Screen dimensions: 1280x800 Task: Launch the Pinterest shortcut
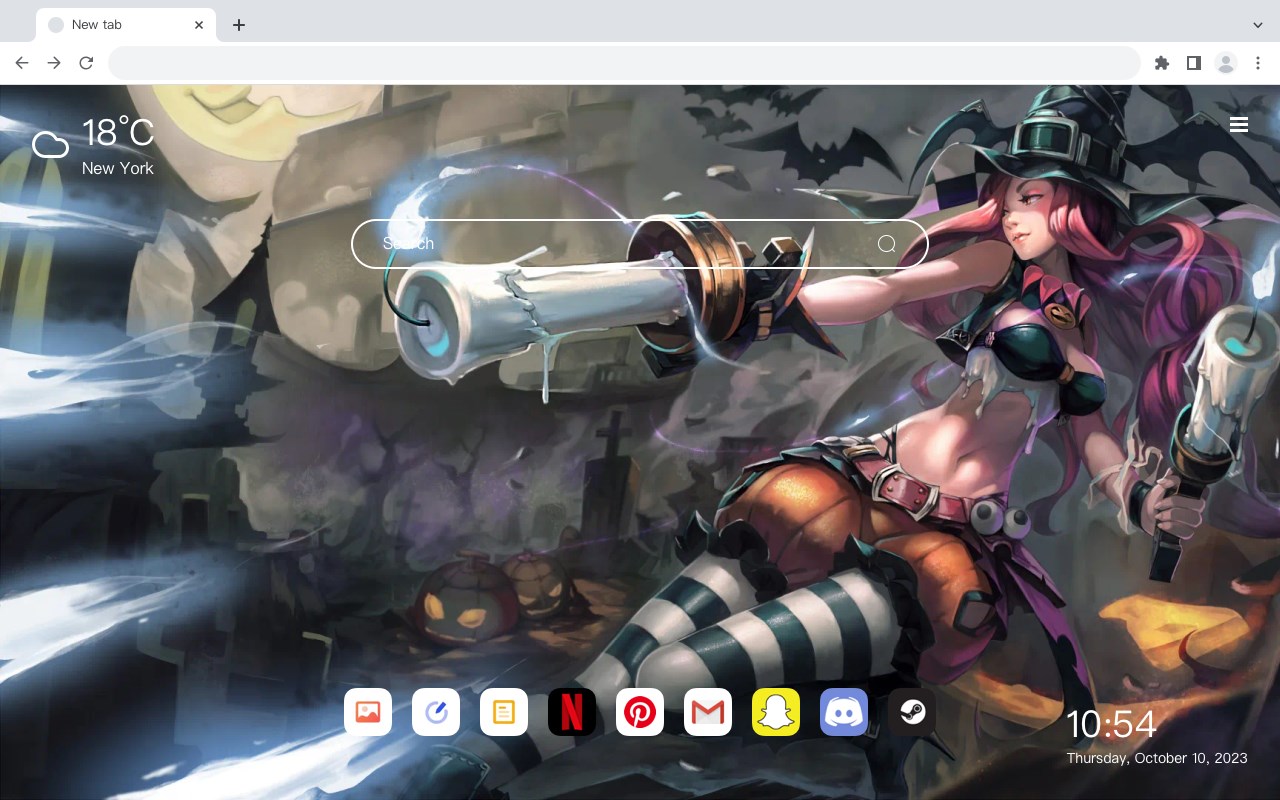(x=640, y=712)
